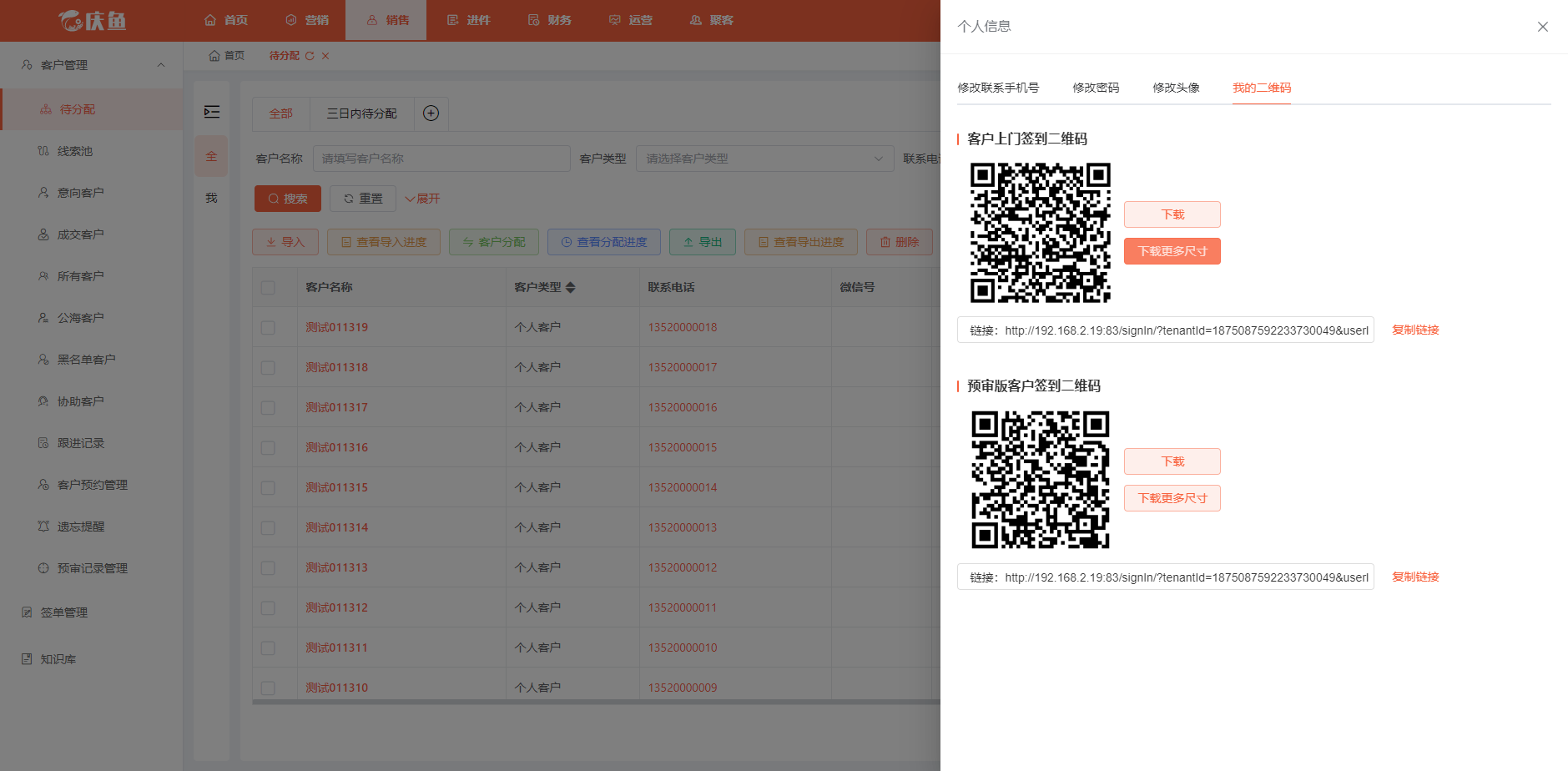Click the 导出 button
Viewport: 1568px width, 771px height.
tap(703, 242)
